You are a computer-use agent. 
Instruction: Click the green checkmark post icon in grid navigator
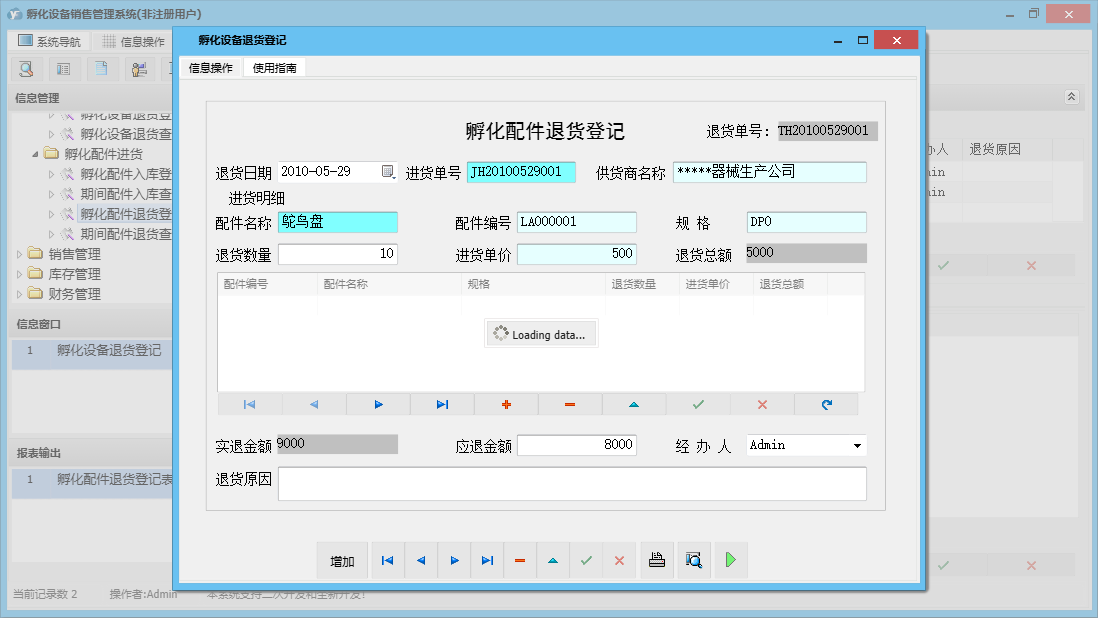(697, 404)
